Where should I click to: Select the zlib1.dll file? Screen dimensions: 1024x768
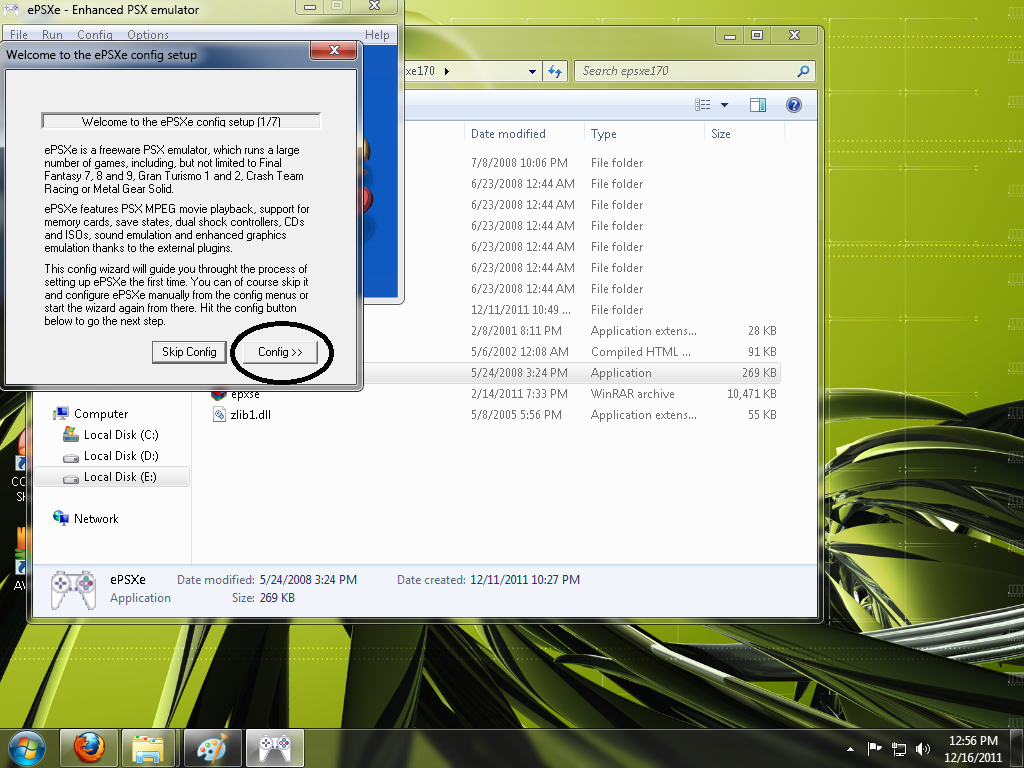(251, 415)
